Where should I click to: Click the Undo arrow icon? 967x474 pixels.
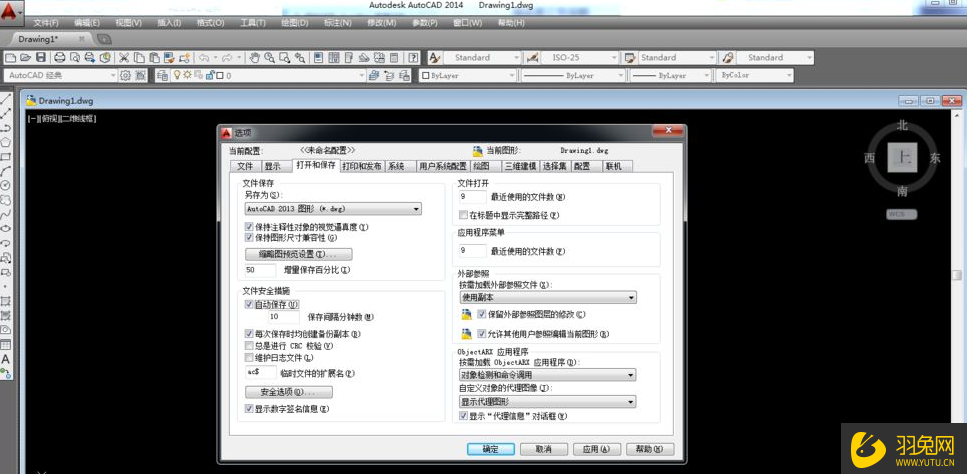click(x=203, y=58)
